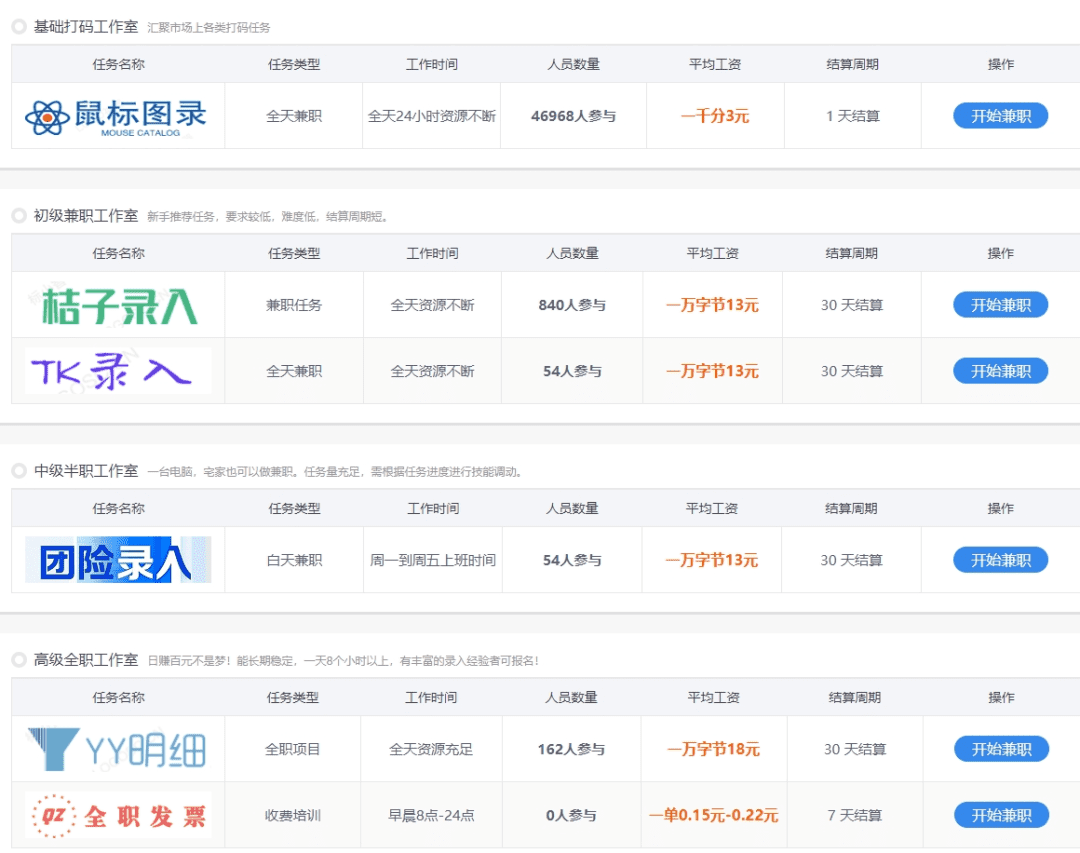Open the TK录入 task logo
The image size is (1080, 853).
point(118,371)
